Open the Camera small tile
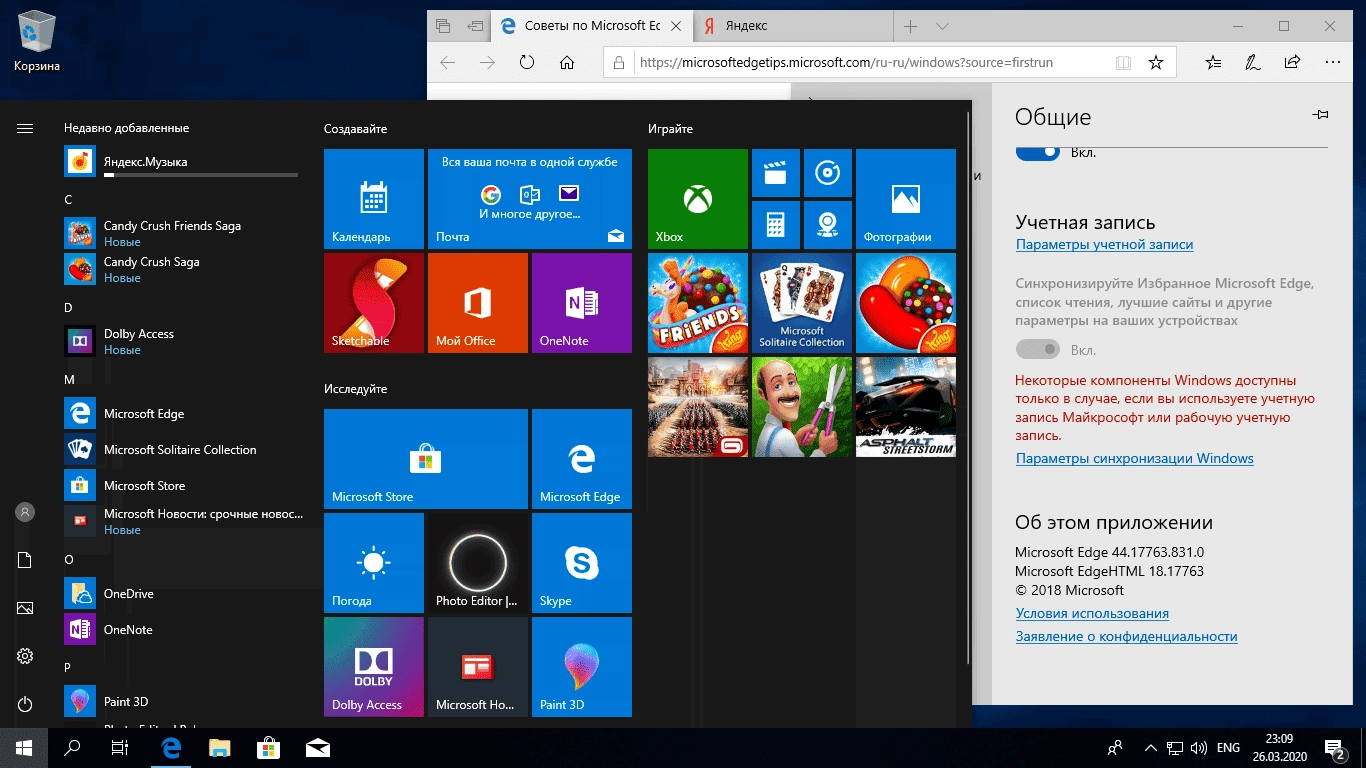The image size is (1366, 768). [x=827, y=225]
